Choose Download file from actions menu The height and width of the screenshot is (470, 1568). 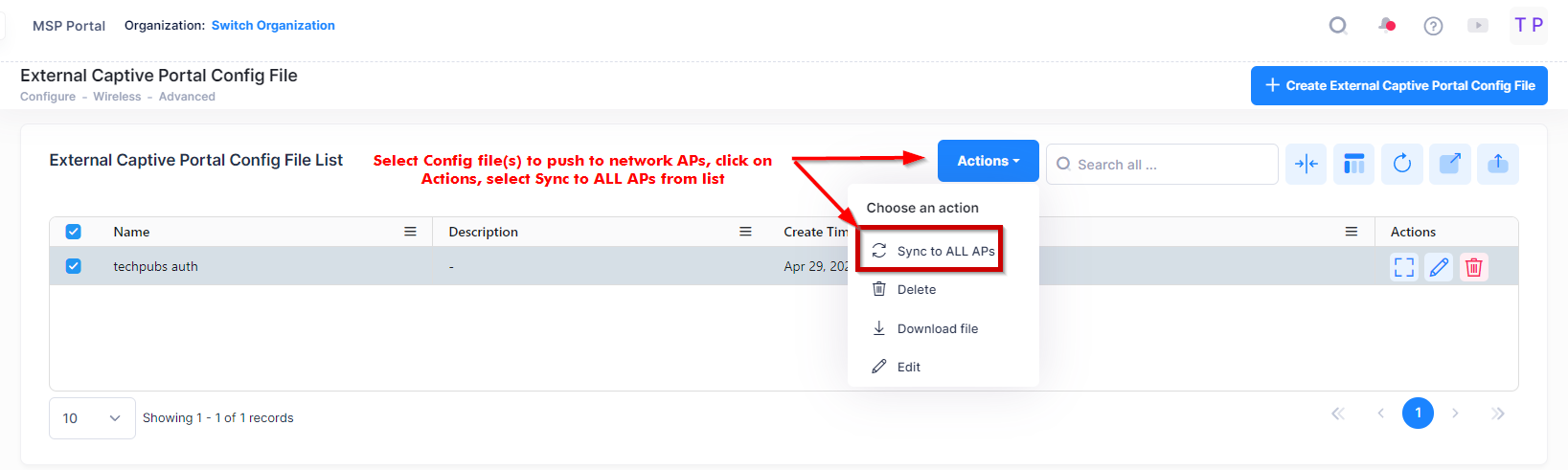937,328
